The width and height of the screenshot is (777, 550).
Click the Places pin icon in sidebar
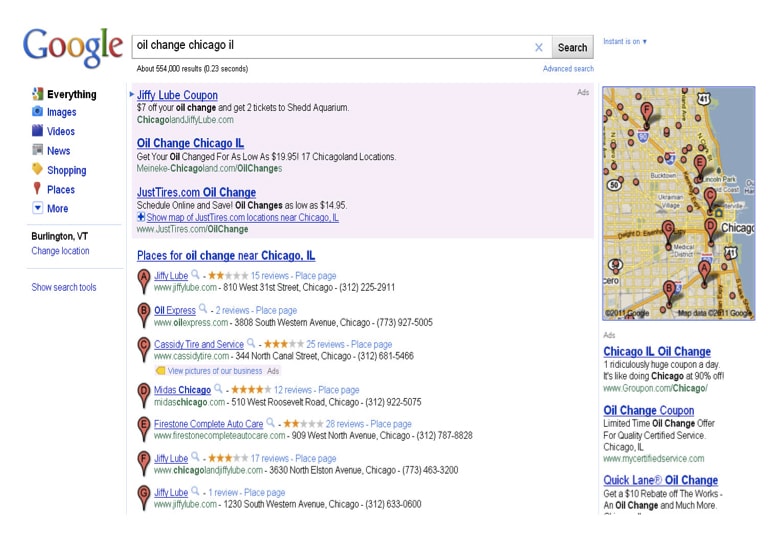pos(37,188)
